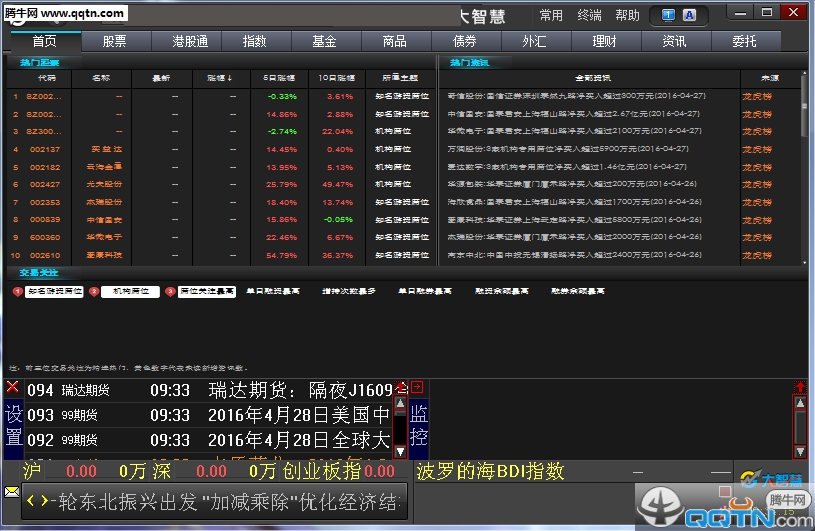Open the 委托 tab

tap(745, 41)
